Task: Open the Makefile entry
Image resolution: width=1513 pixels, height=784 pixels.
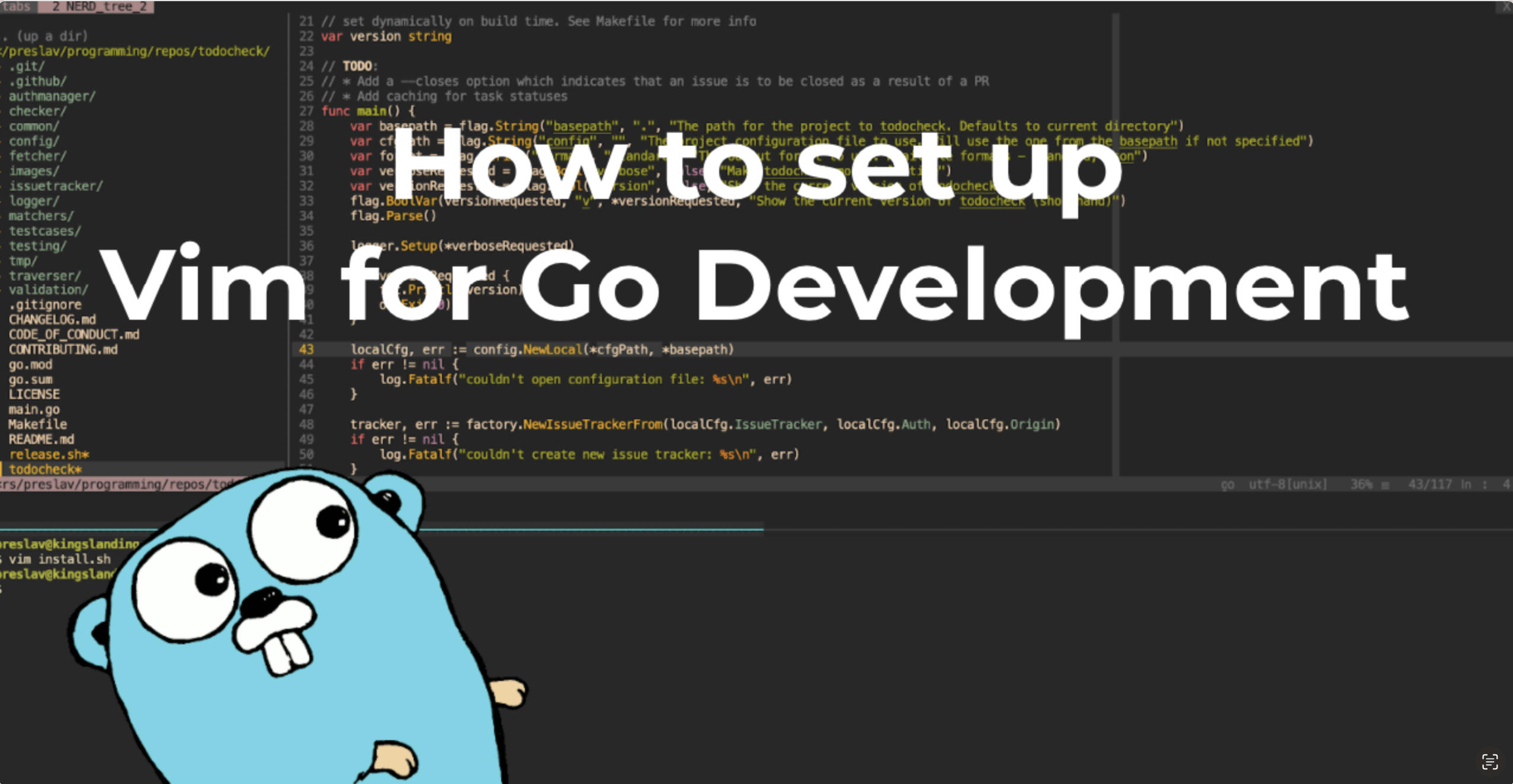Action: (x=37, y=425)
